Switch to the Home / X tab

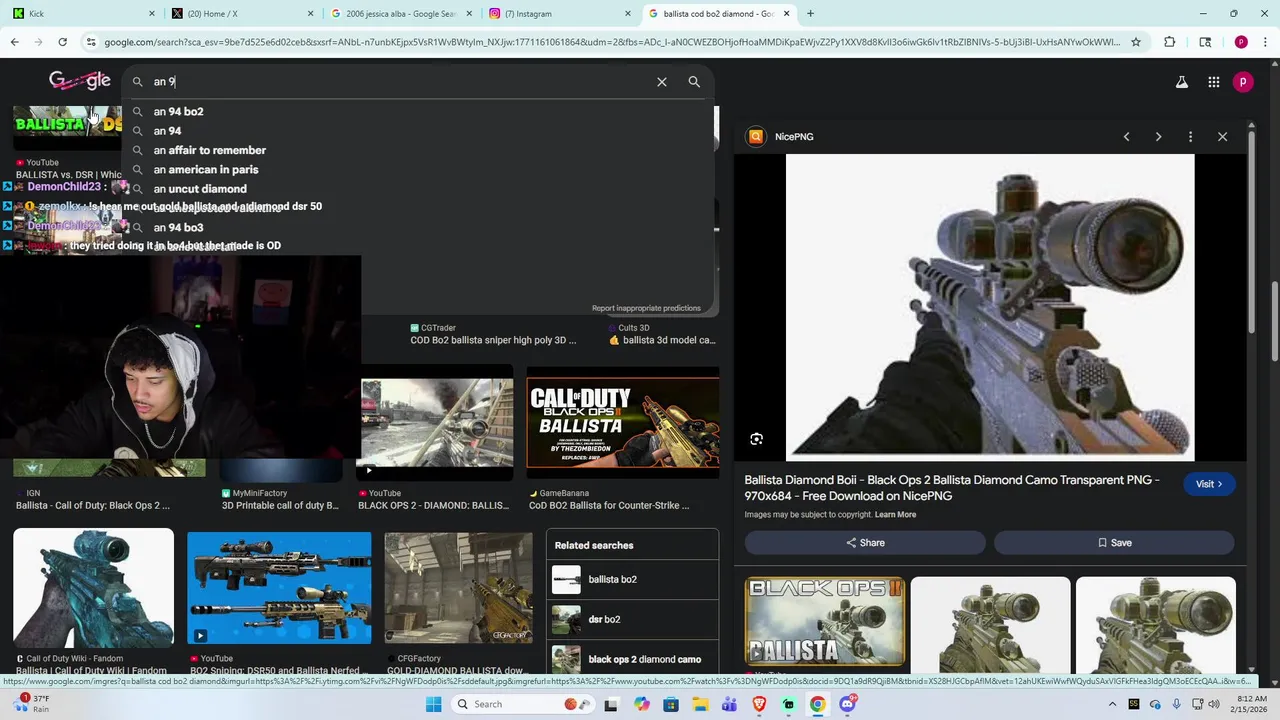pyautogui.click(x=240, y=14)
